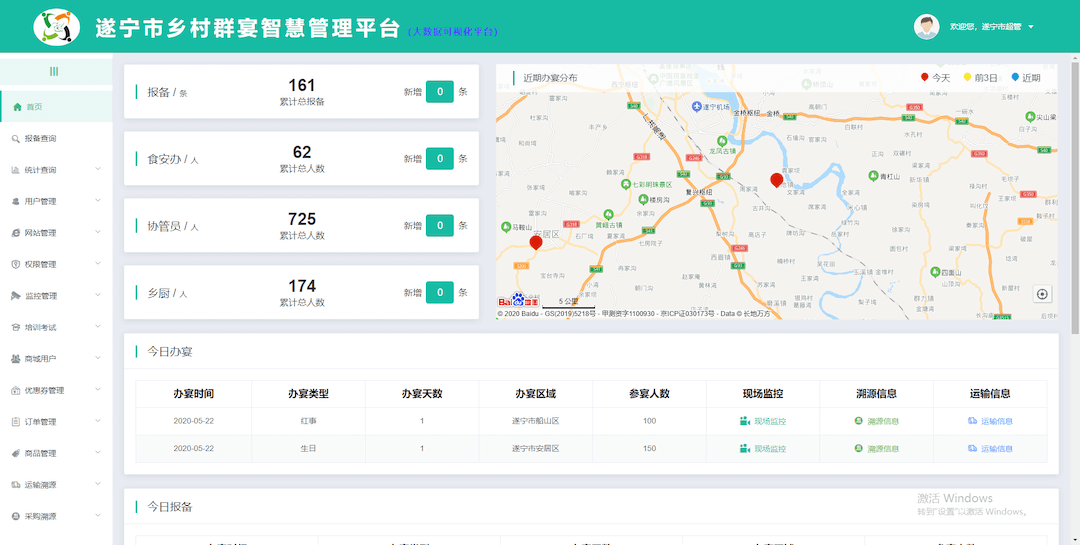Click the camera icon beside 监控管理

[16, 296]
